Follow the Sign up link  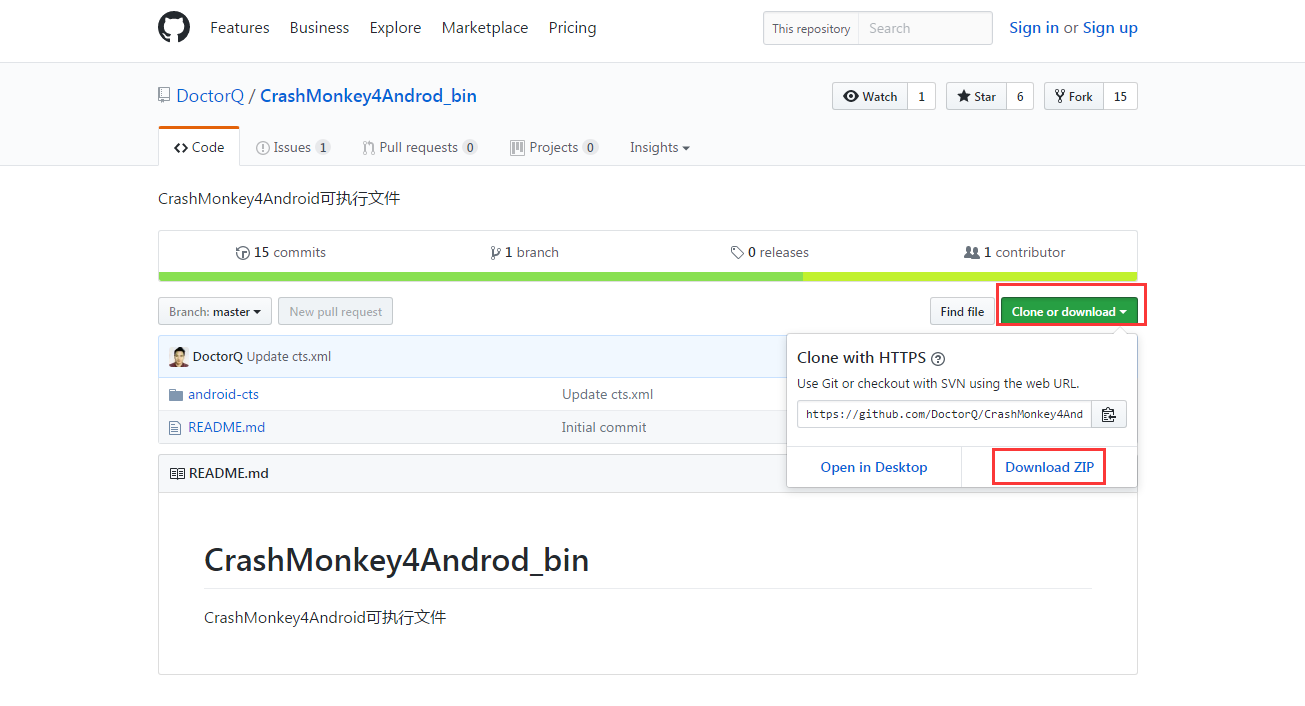click(x=1110, y=28)
